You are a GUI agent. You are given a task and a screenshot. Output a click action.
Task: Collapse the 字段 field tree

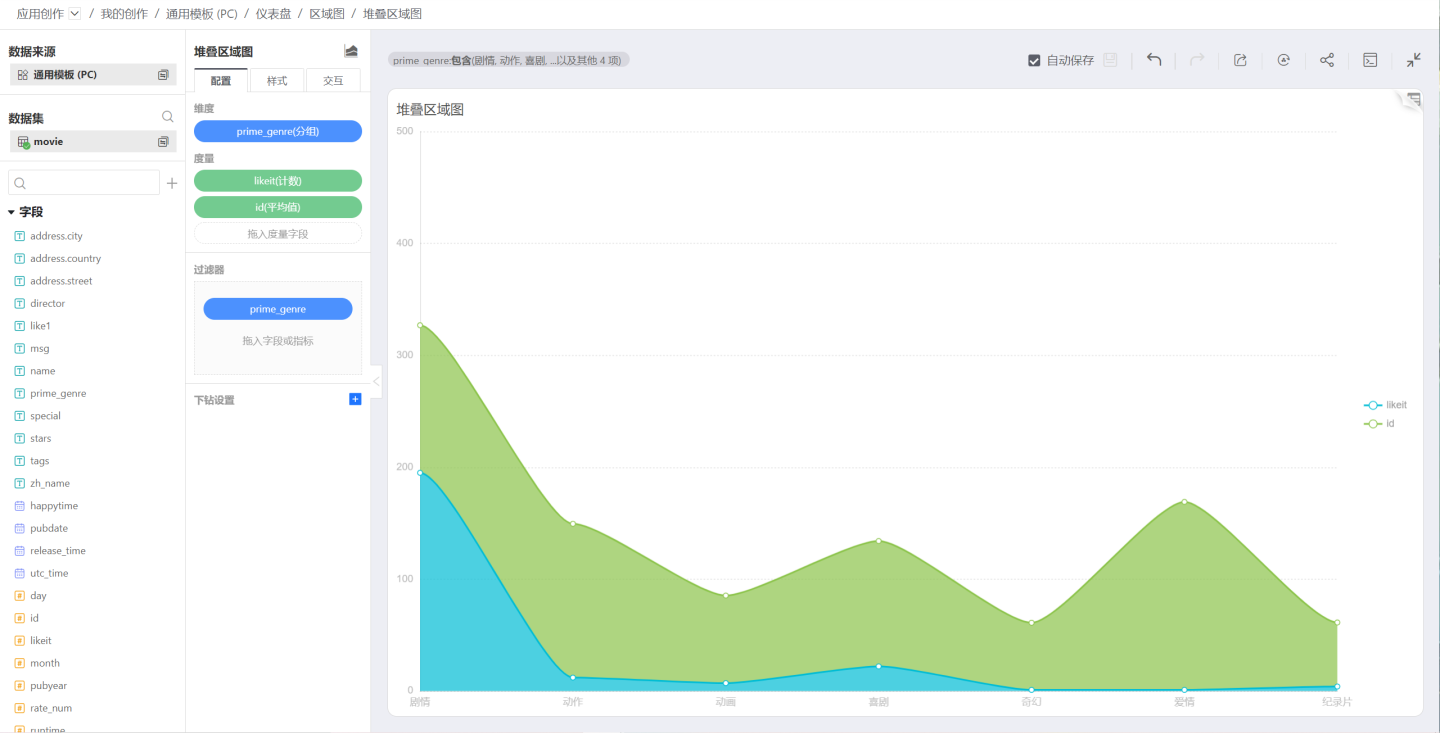coord(11,212)
